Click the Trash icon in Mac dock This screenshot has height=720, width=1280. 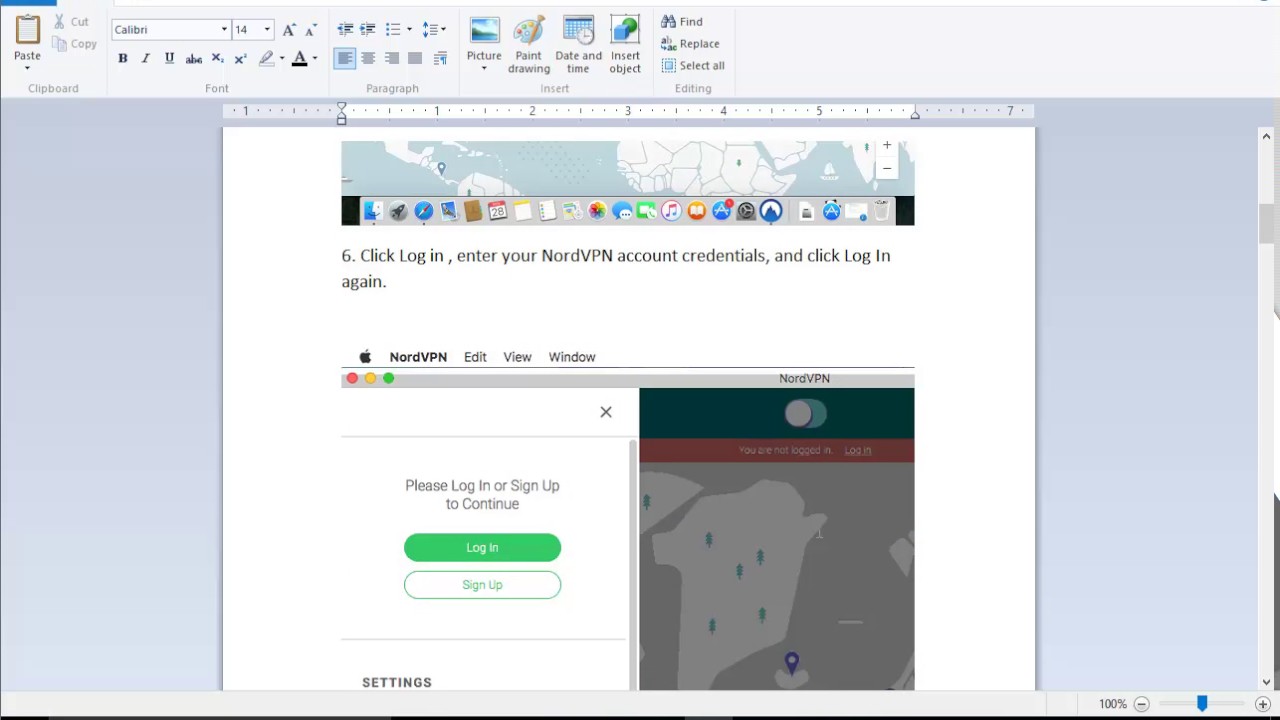(x=881, y=211)
